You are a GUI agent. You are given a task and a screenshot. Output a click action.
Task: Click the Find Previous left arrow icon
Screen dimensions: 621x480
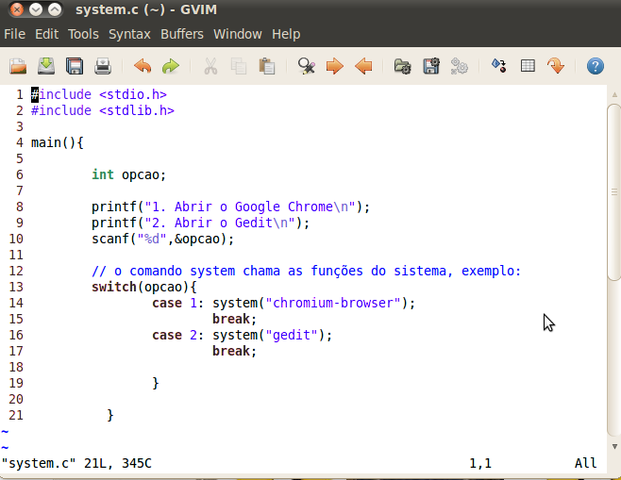click(x=364, y=66)
